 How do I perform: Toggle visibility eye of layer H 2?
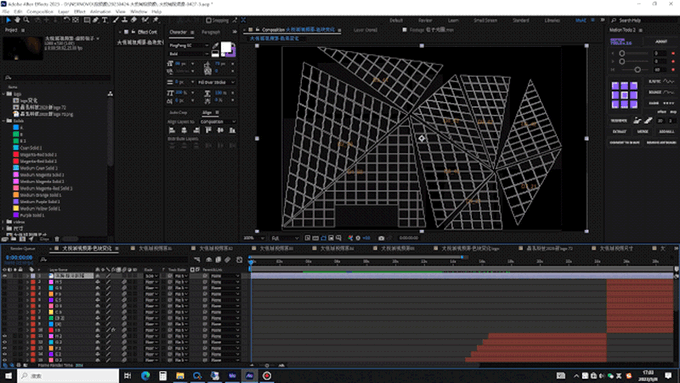pos(4,336)
